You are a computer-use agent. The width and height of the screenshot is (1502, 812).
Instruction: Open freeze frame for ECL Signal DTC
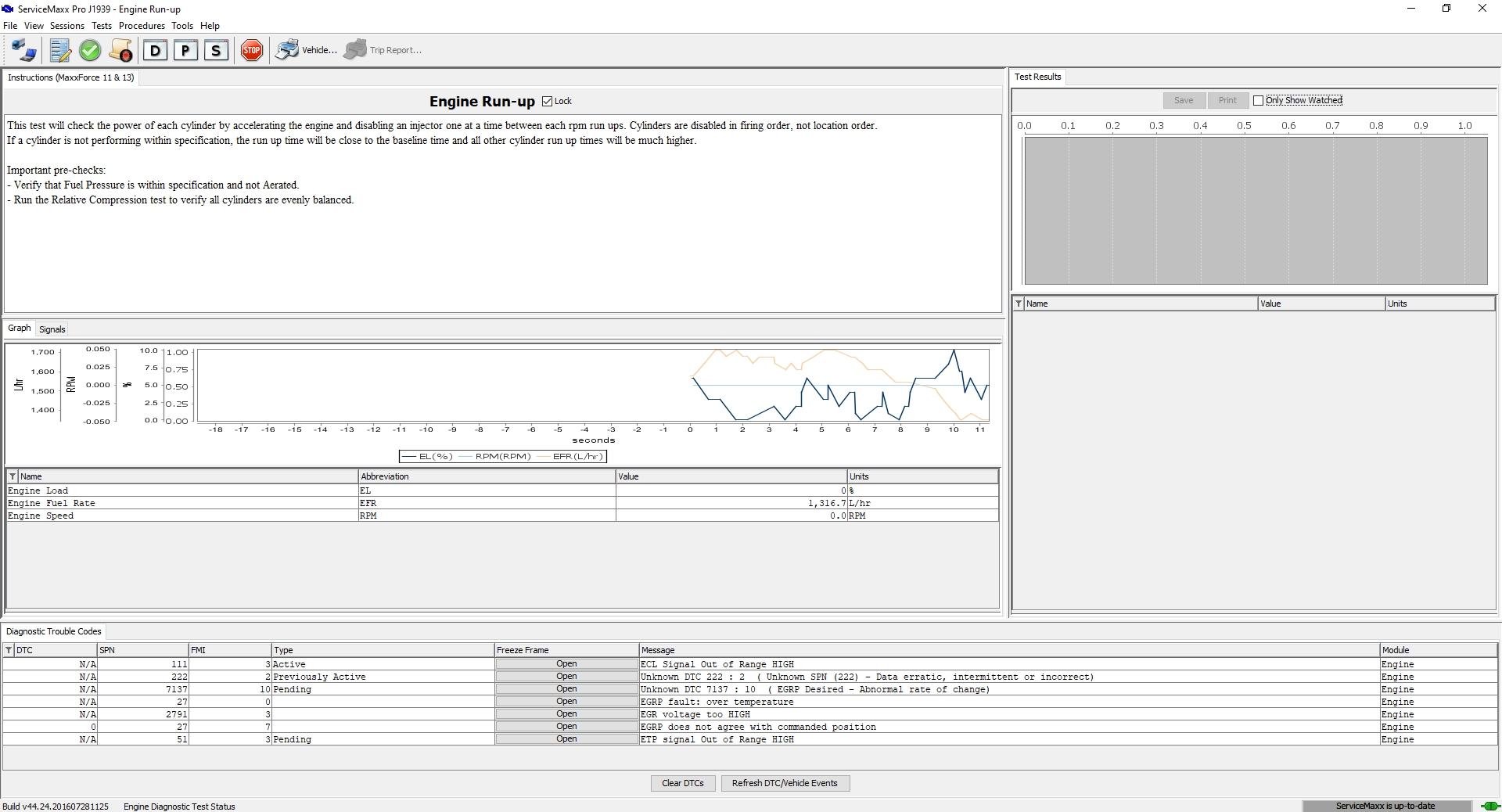pos(566,664)
